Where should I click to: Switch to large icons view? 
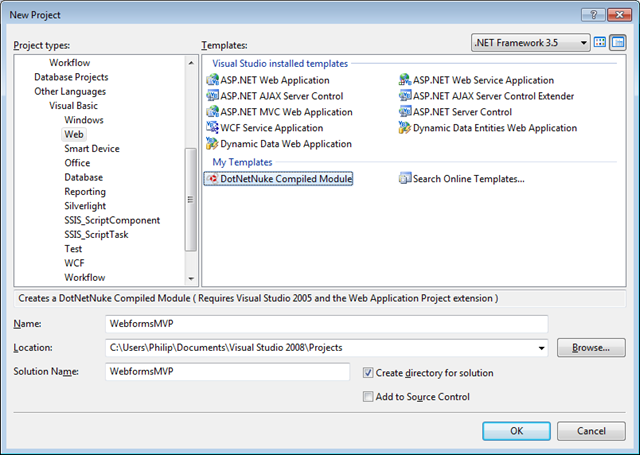tap(600, 42)
